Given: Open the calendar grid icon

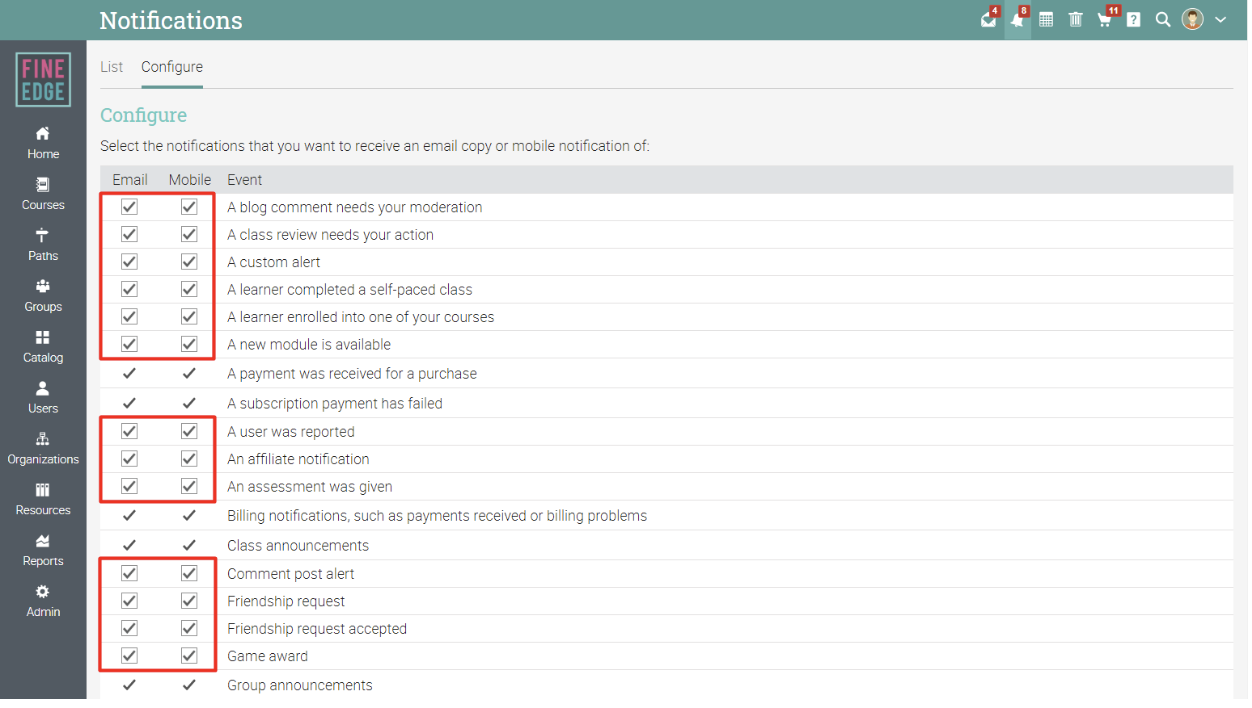Looking at the screenshot, I should (x=1046, y=20).
